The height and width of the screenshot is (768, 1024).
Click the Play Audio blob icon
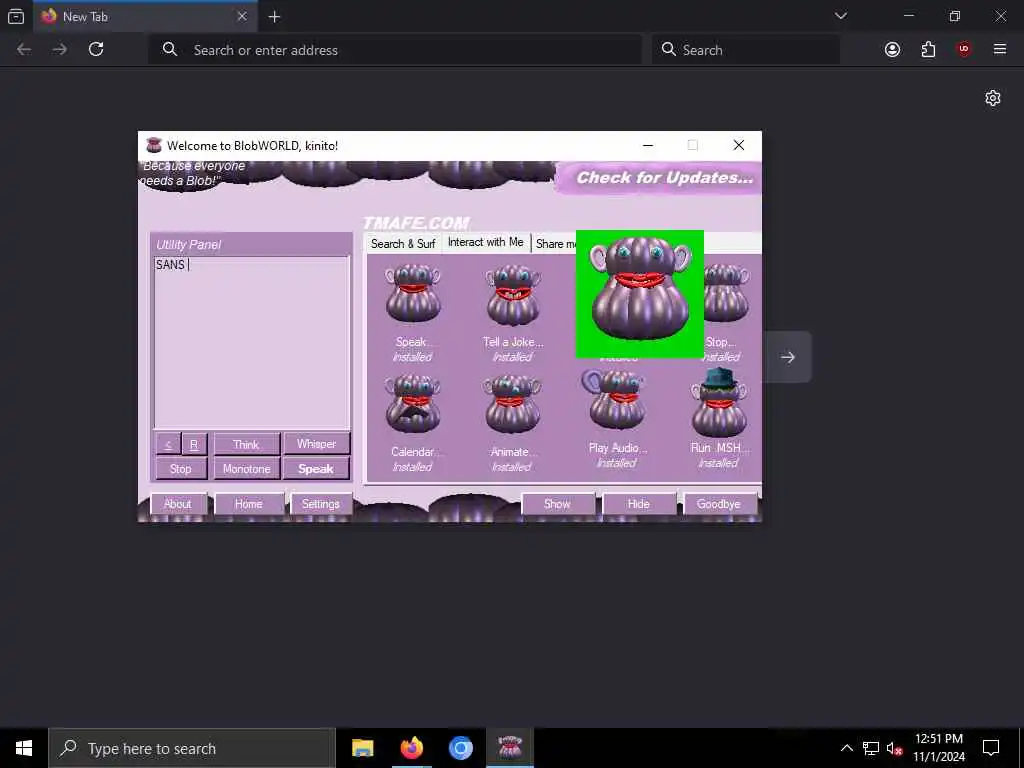(615, 400)
